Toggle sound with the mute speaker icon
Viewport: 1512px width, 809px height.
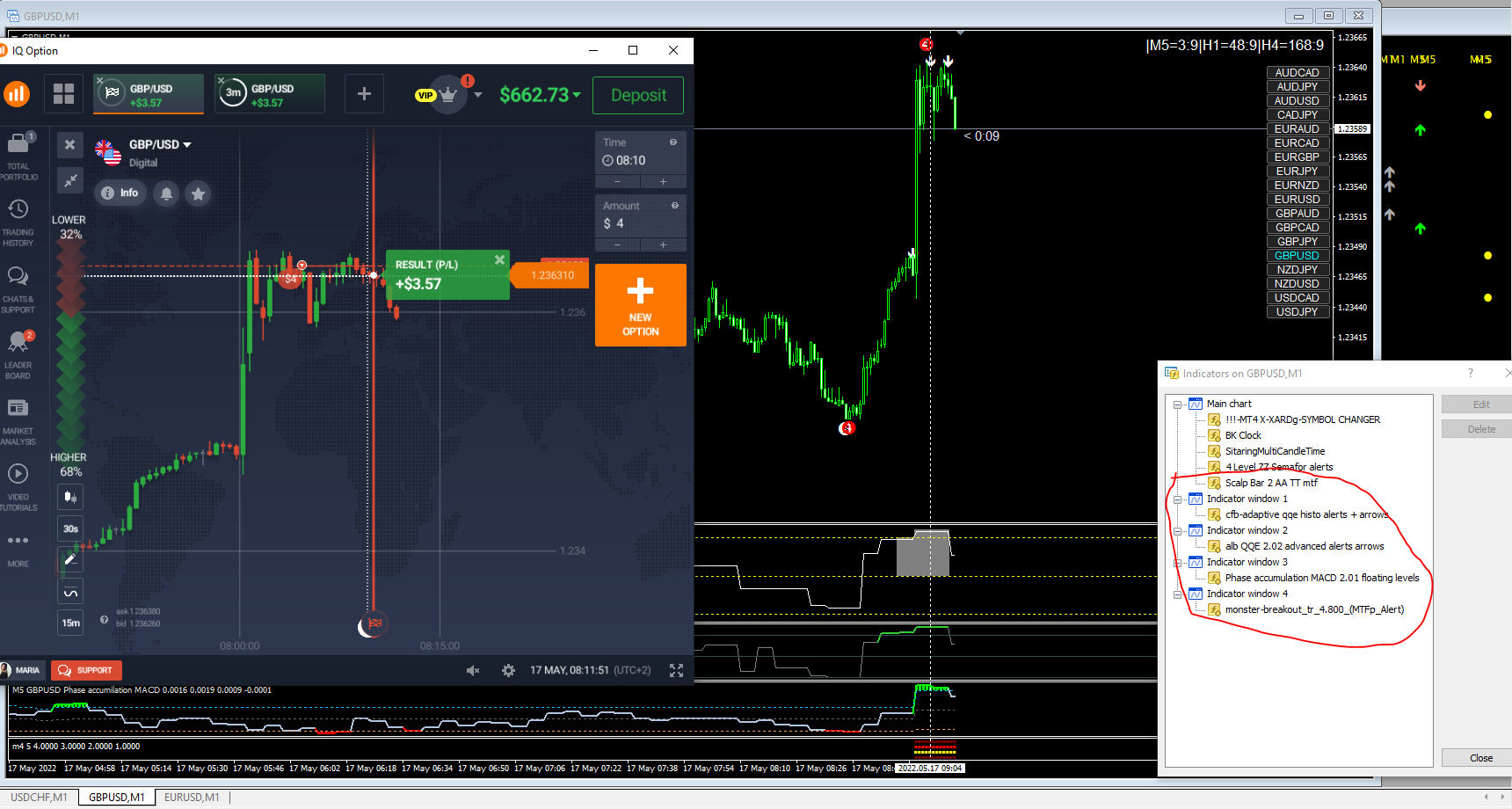473,670
